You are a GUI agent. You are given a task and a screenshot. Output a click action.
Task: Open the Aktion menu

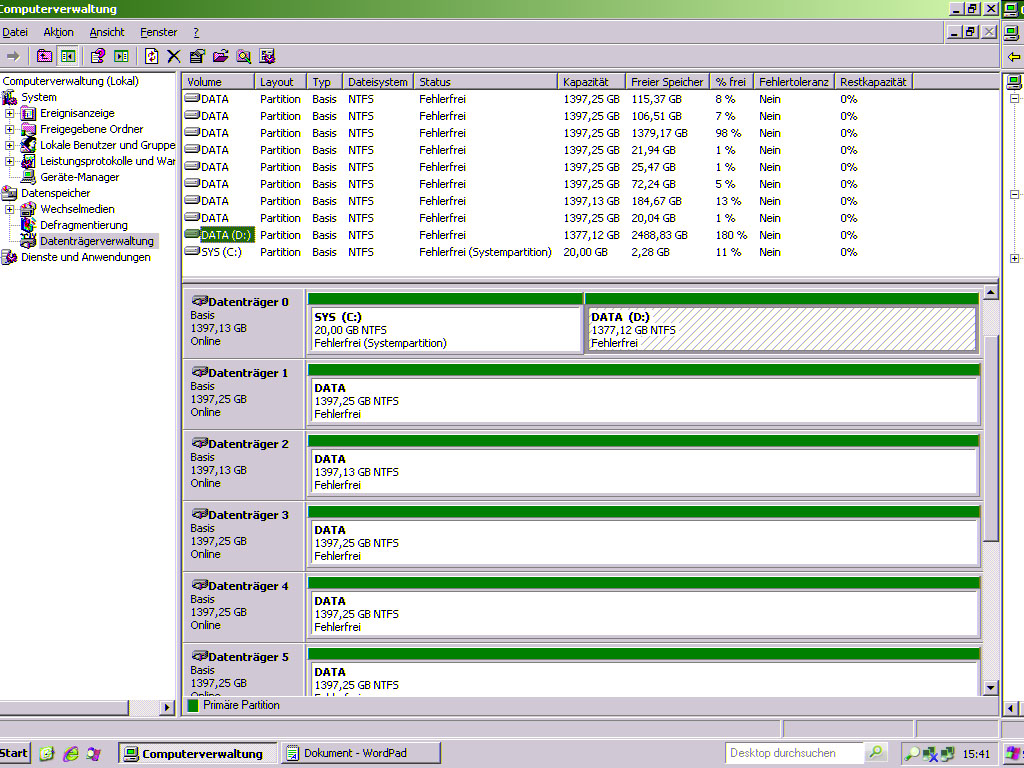(58, 32)
